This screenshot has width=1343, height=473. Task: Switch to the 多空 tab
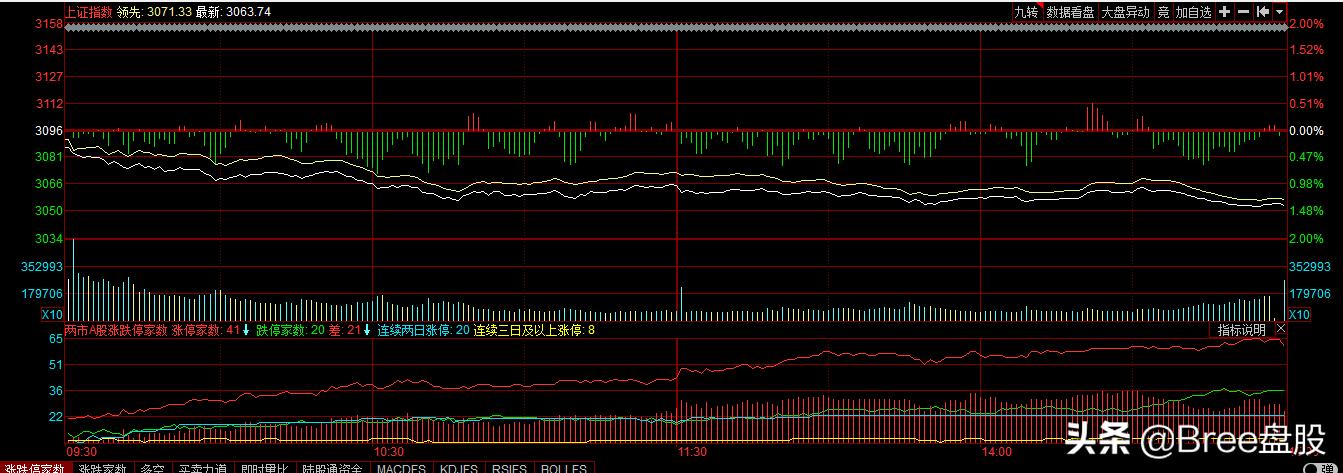click(152, 468)
